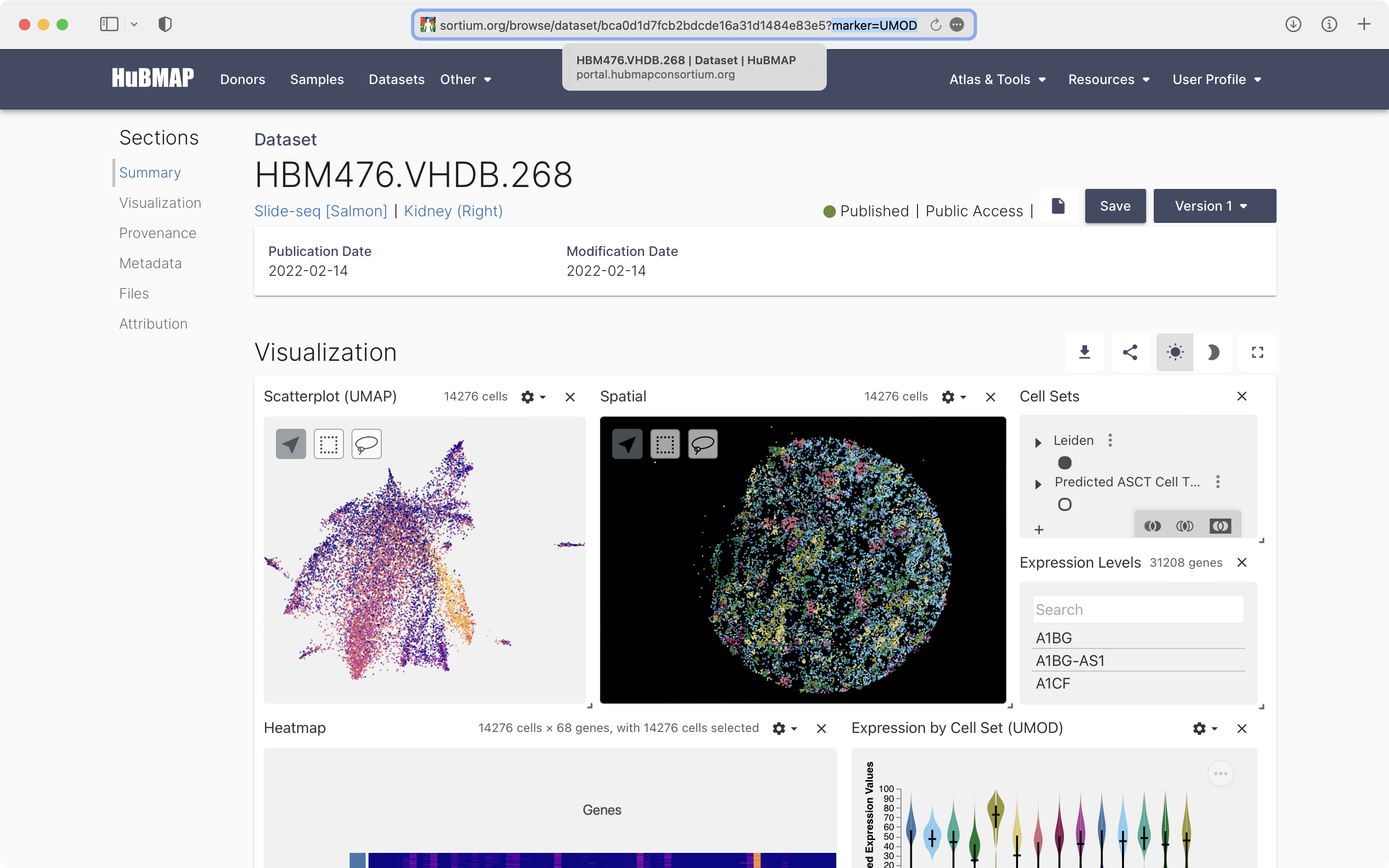Open the Version 1 dropdown
The image size is (1389, 868).
pyautogui.click(x=1215, y=205)
